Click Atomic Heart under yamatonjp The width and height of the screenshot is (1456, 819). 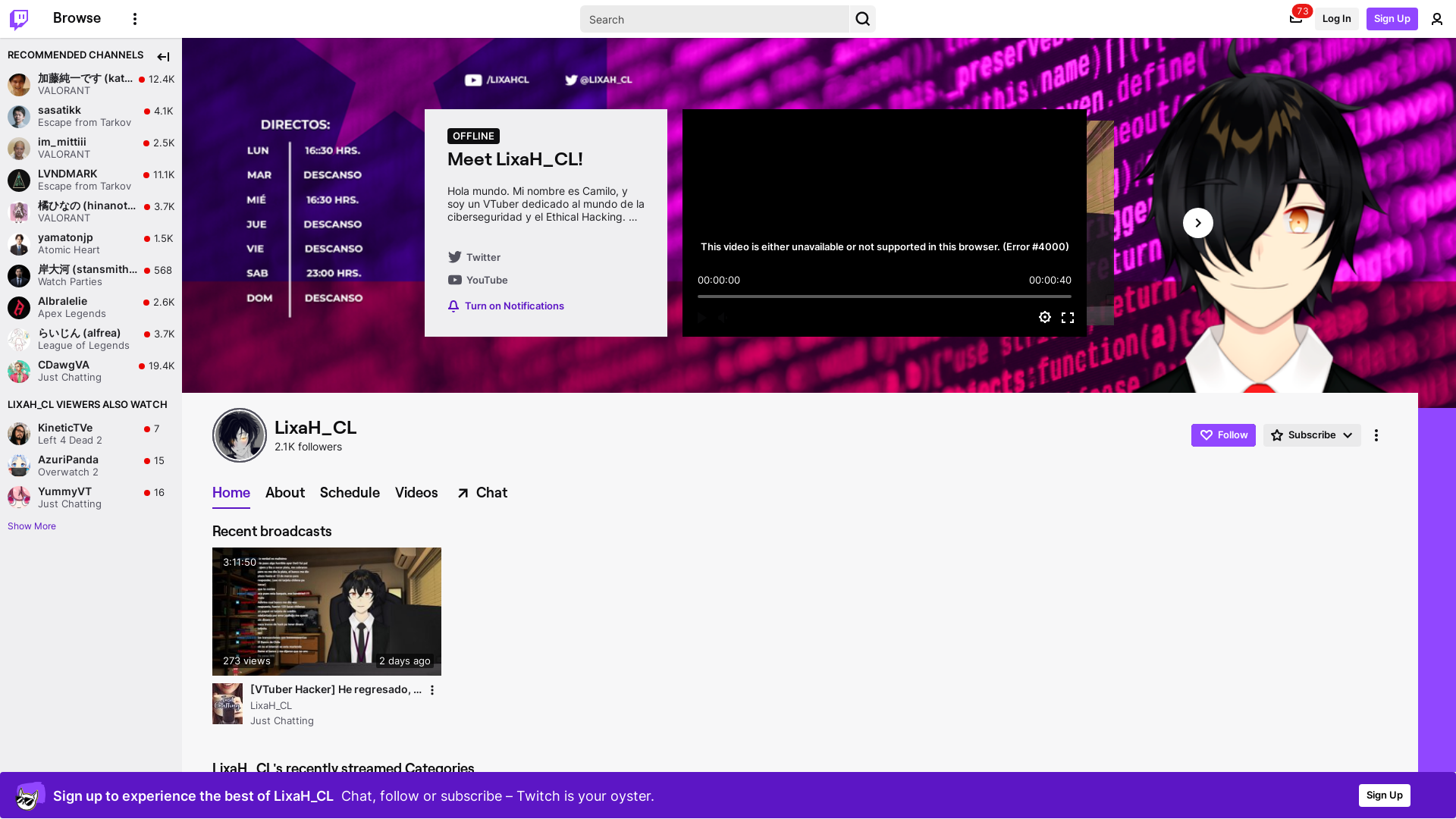69,250
